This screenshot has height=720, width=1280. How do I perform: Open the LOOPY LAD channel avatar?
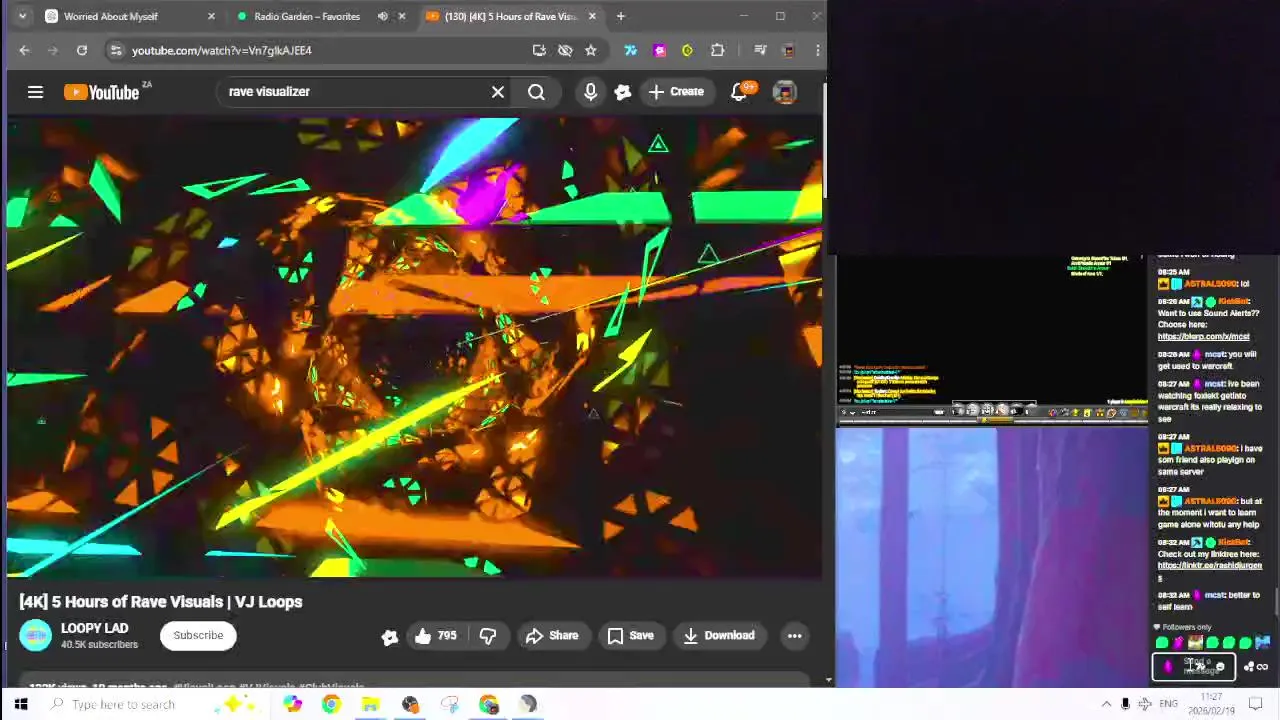(35, 635)
